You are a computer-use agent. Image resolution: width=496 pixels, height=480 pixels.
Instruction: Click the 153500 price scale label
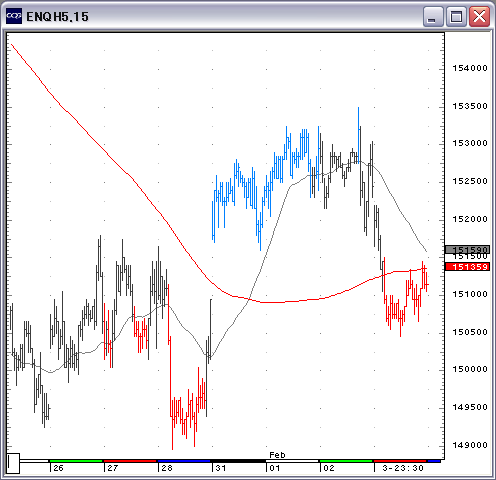470,106
